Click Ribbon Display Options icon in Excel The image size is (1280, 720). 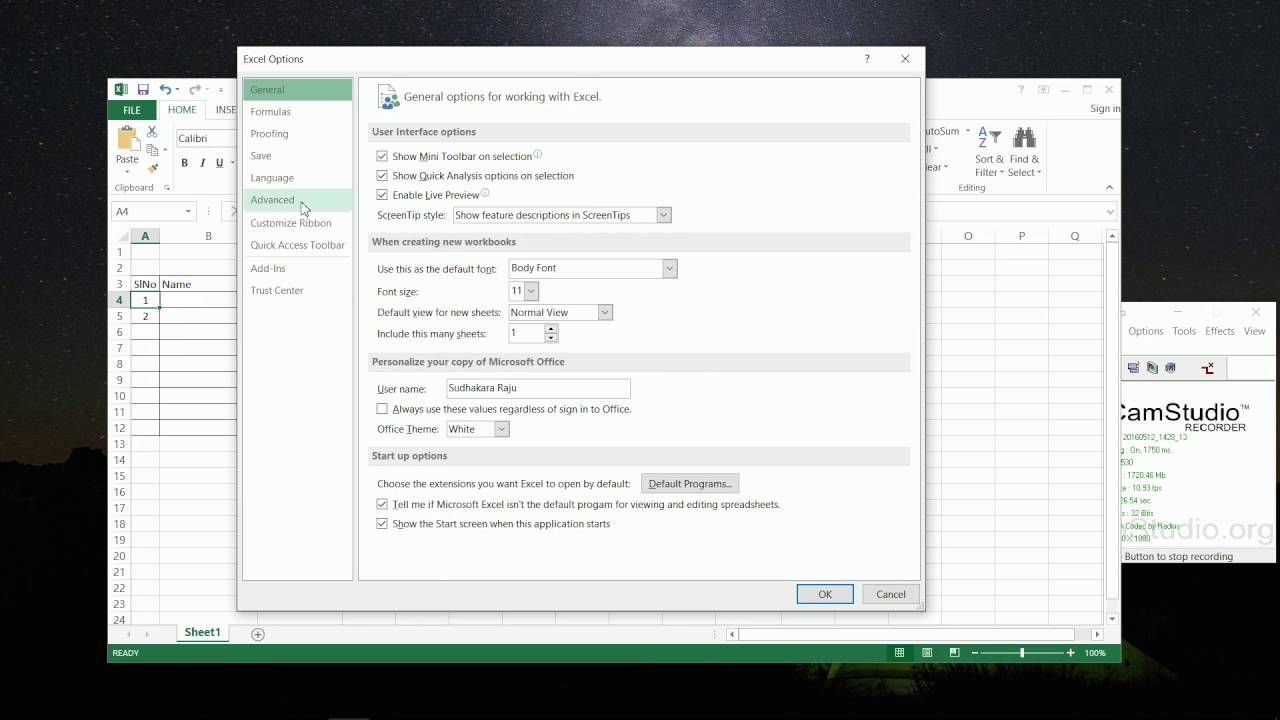[1043, 89]
